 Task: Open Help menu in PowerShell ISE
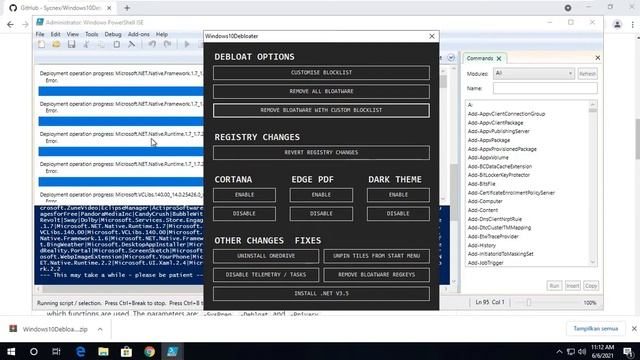pyautogui.click(x=162, y=34)
